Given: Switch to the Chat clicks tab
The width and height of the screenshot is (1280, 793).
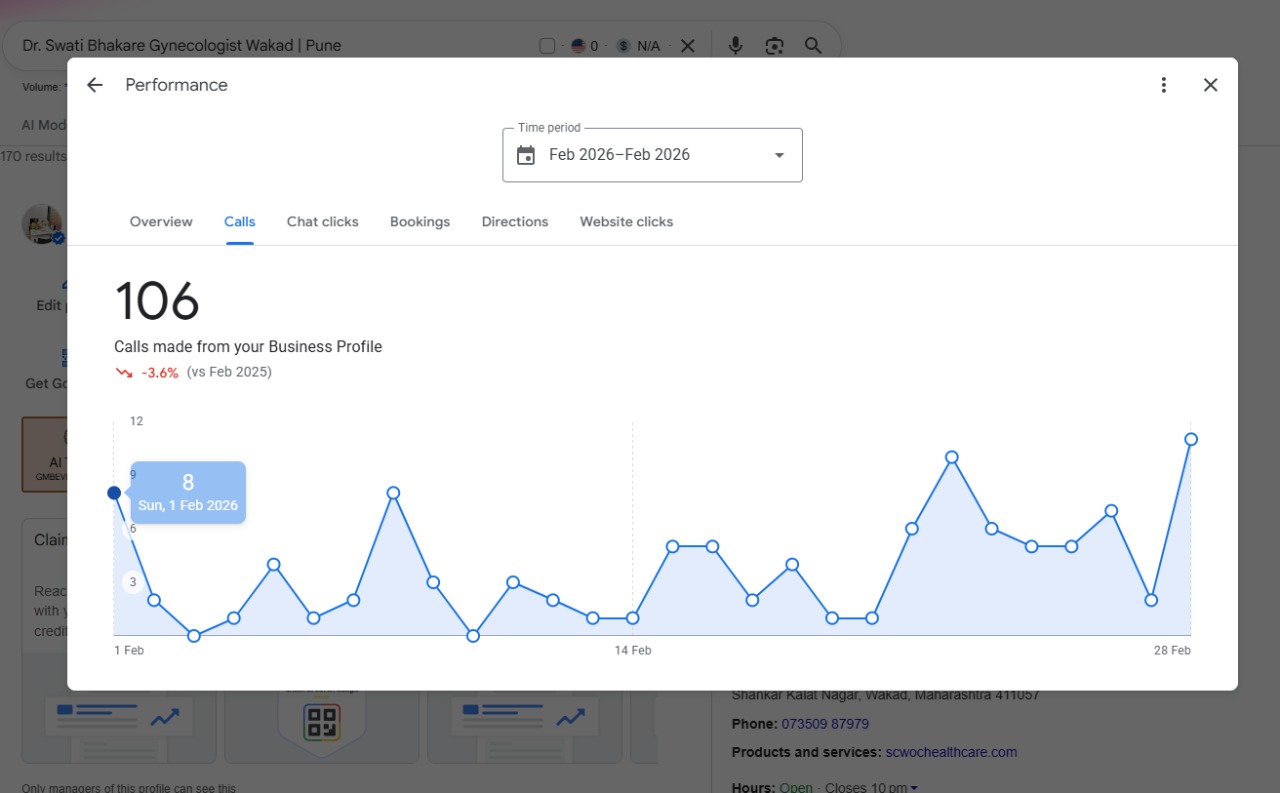Looking at the screenshot, I should point(323,222).
